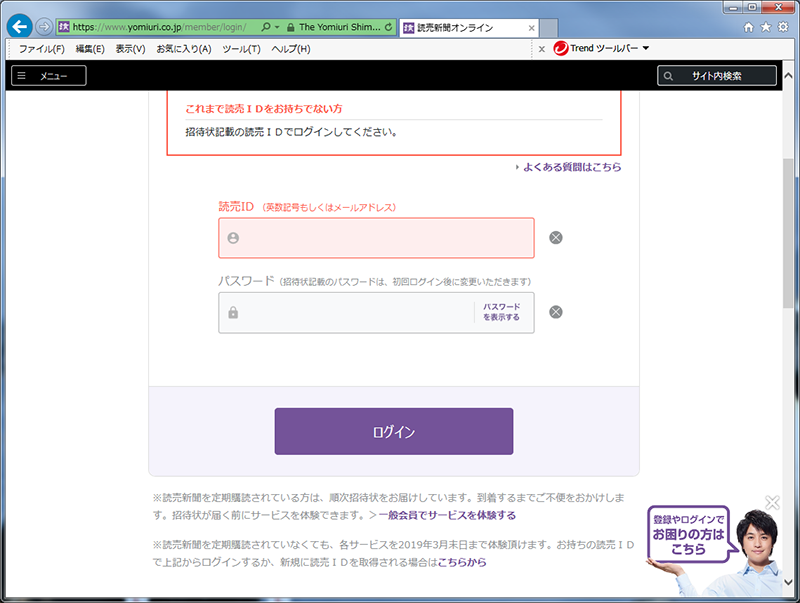Close the Trend toolbar with its X
The width and height of the screenshot is (800, 603).
542,49
